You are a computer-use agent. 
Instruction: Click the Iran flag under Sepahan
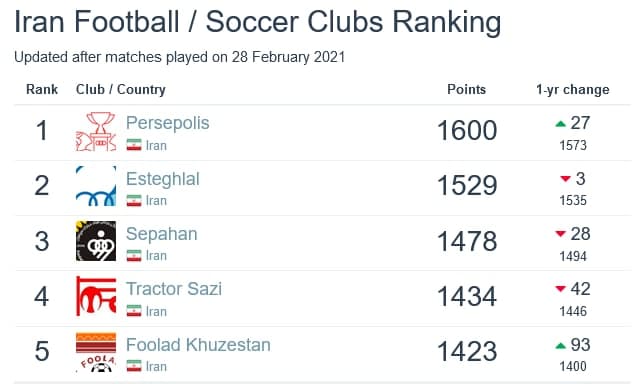click(x=134, y=255)
